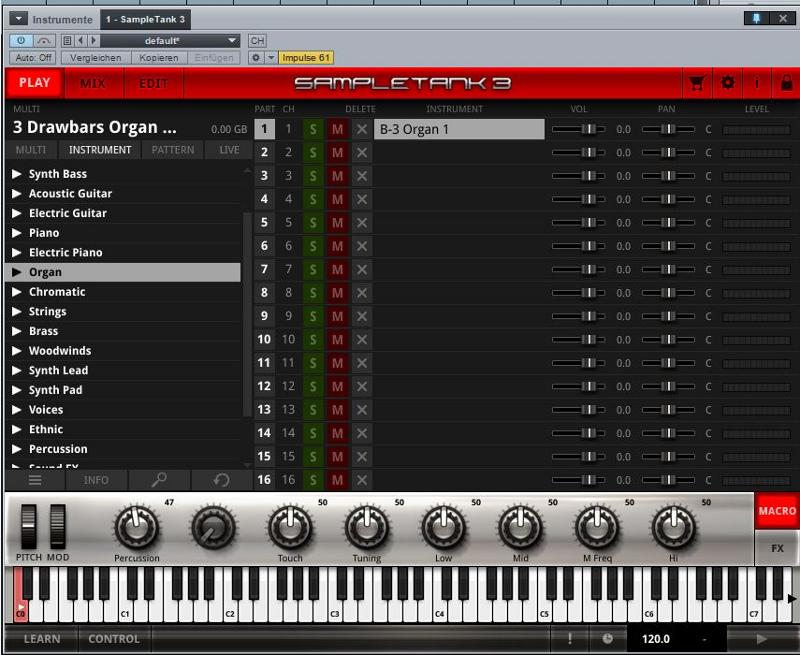
Task: Click the plugin power bypass icon
Action: coord(21,40)
